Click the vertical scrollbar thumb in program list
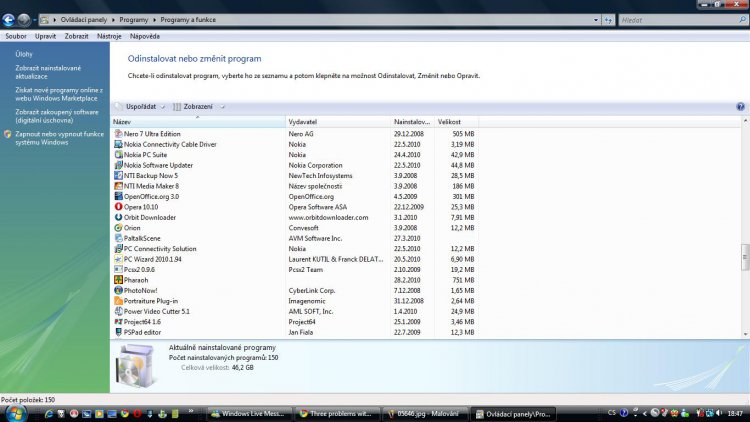750x422 pixels. tap(745, 257)
